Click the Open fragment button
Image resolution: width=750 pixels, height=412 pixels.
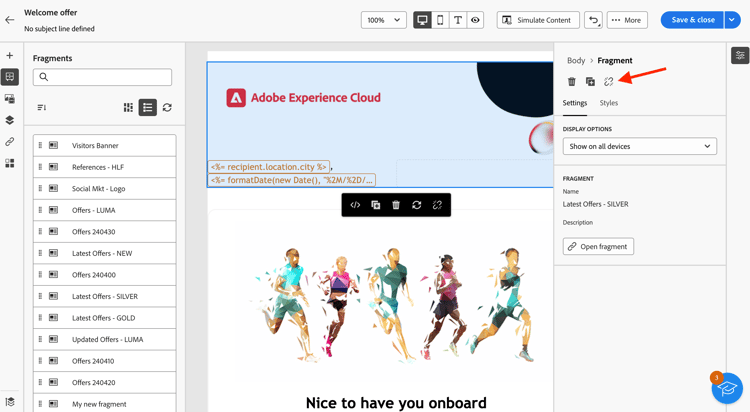point(598,246)
